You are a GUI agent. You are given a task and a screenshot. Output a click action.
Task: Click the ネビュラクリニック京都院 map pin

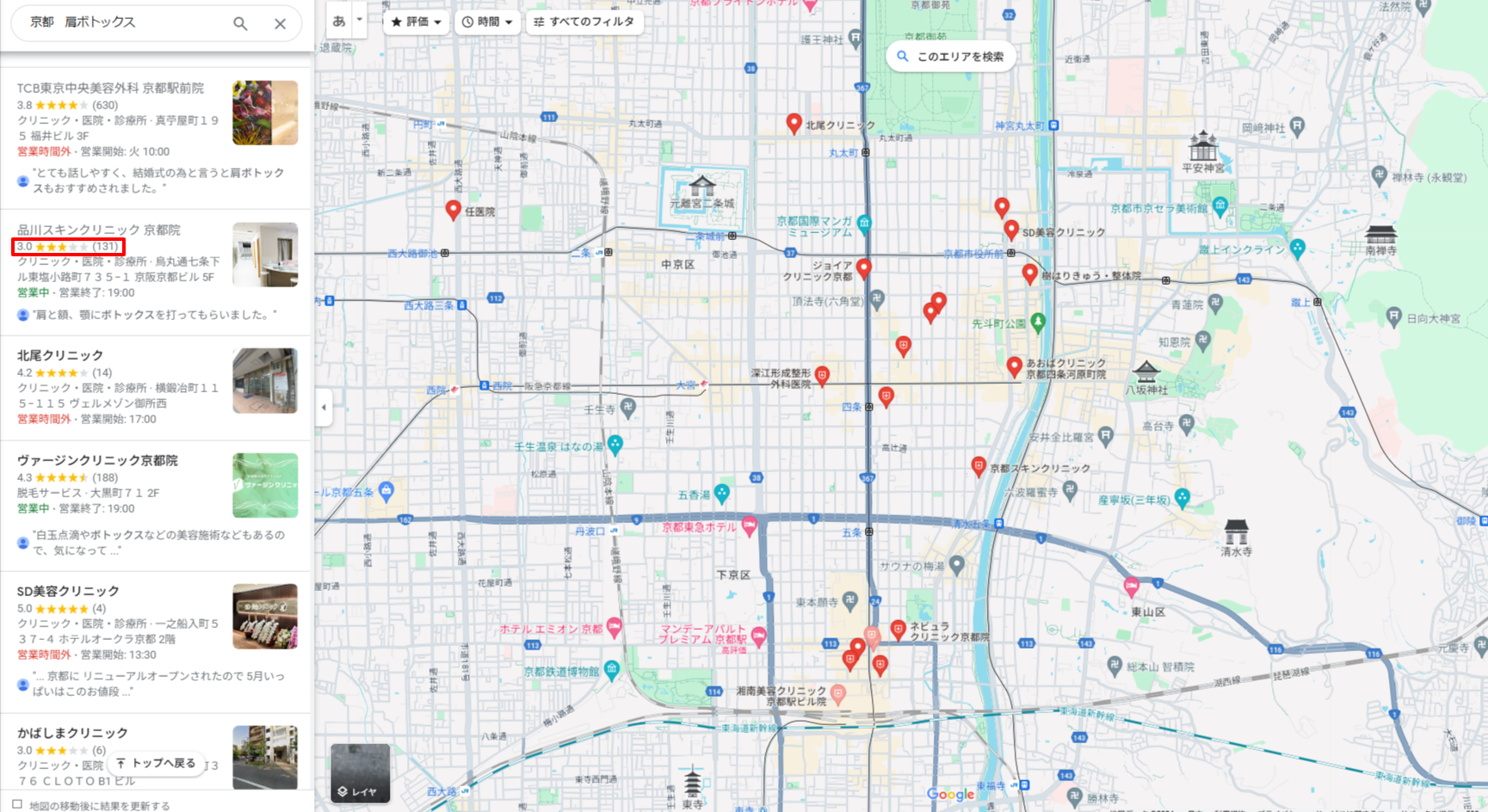(898, 631)
